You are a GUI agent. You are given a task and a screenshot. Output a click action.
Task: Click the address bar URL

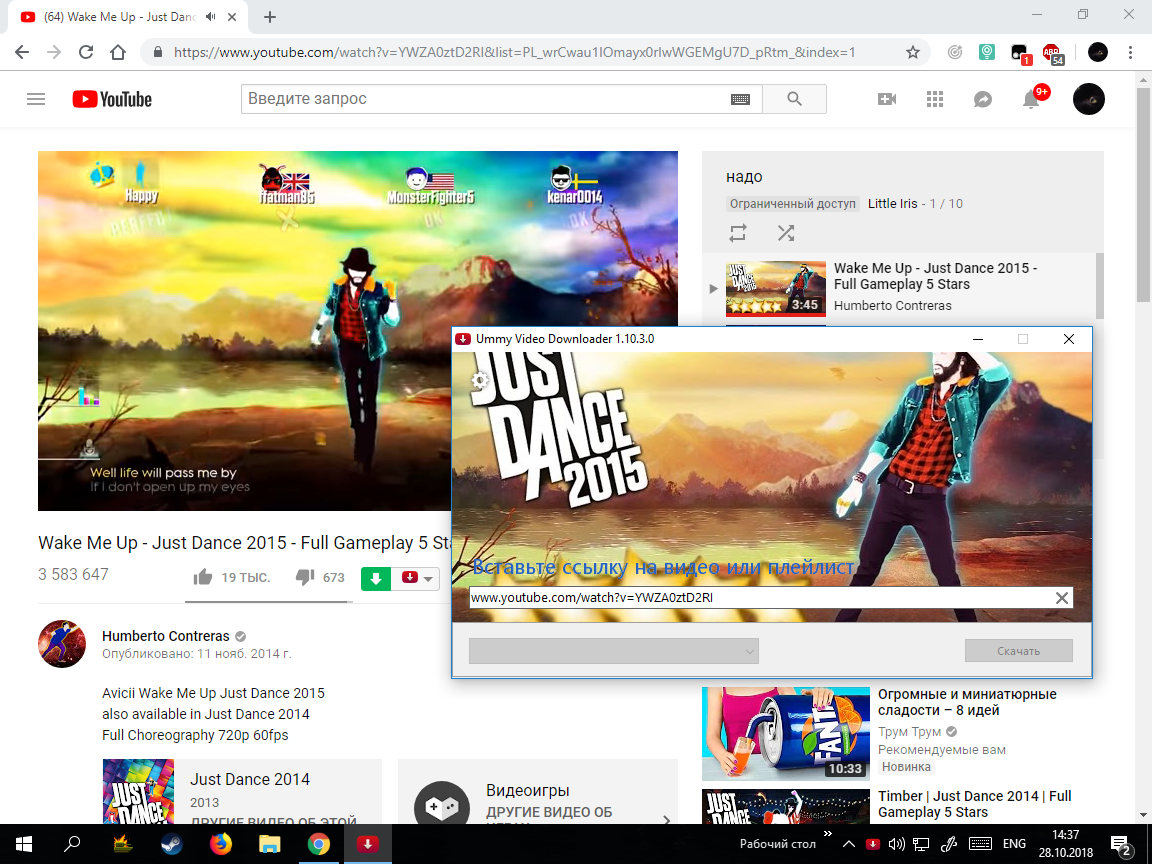514,52
